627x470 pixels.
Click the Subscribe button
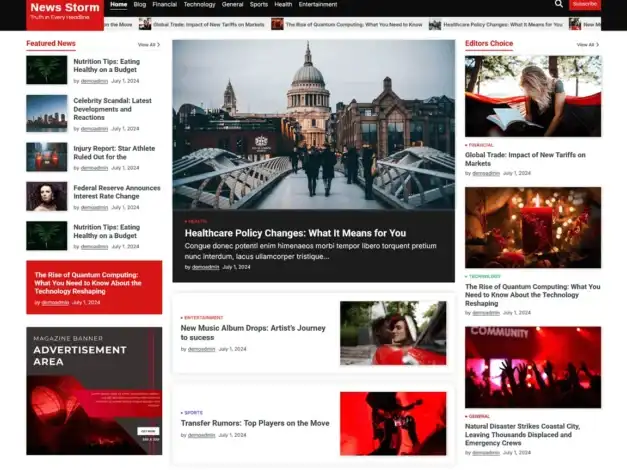[585, 4]
